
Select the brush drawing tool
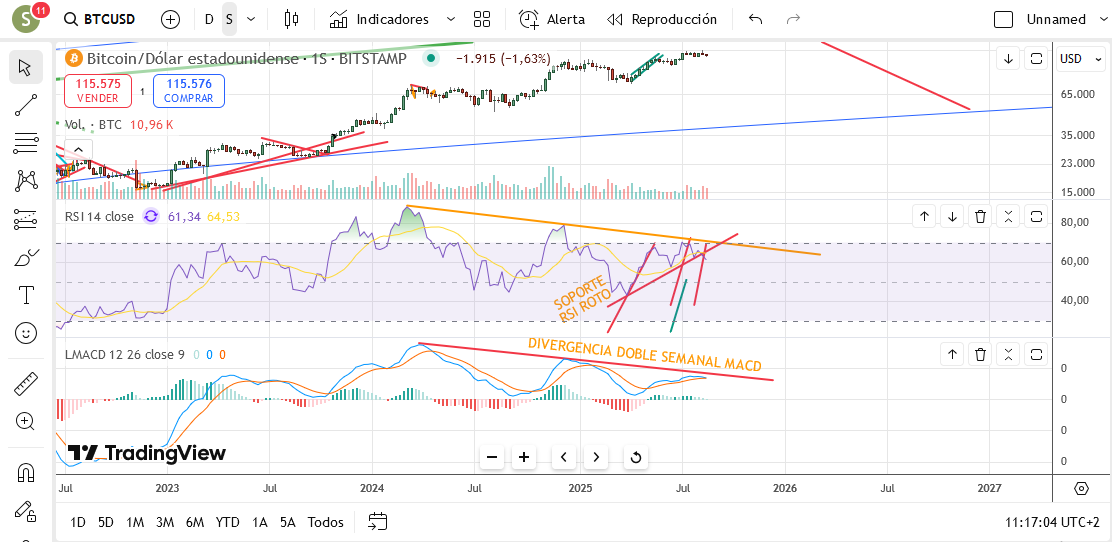click(x=26, y=257)
